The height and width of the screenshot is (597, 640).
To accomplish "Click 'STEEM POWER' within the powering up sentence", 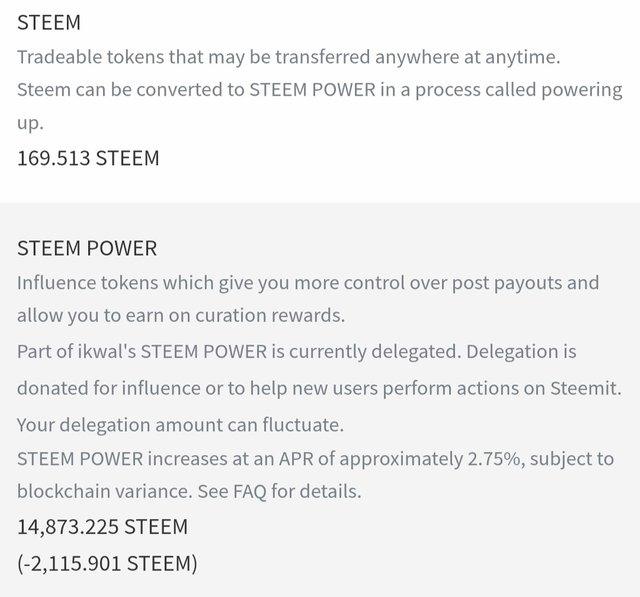I will (x=312, y=90).
